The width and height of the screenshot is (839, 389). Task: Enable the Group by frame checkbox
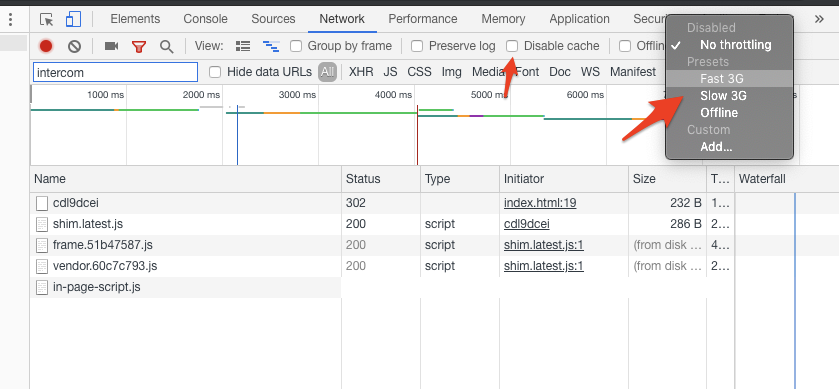[x=296, y=46]
